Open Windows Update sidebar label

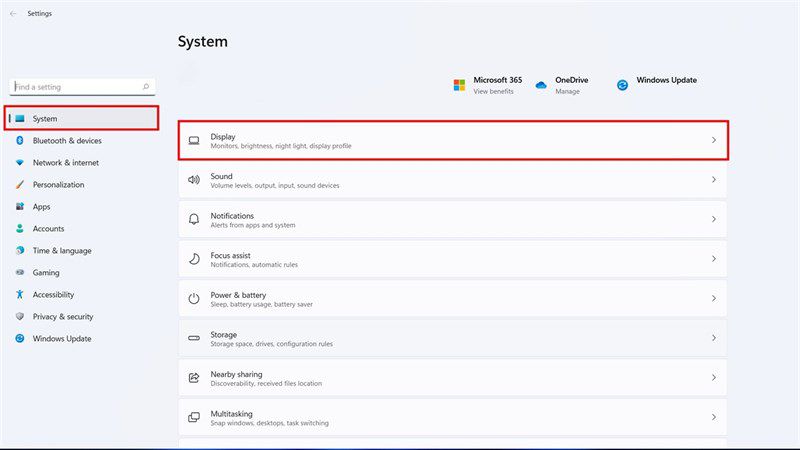62,338
